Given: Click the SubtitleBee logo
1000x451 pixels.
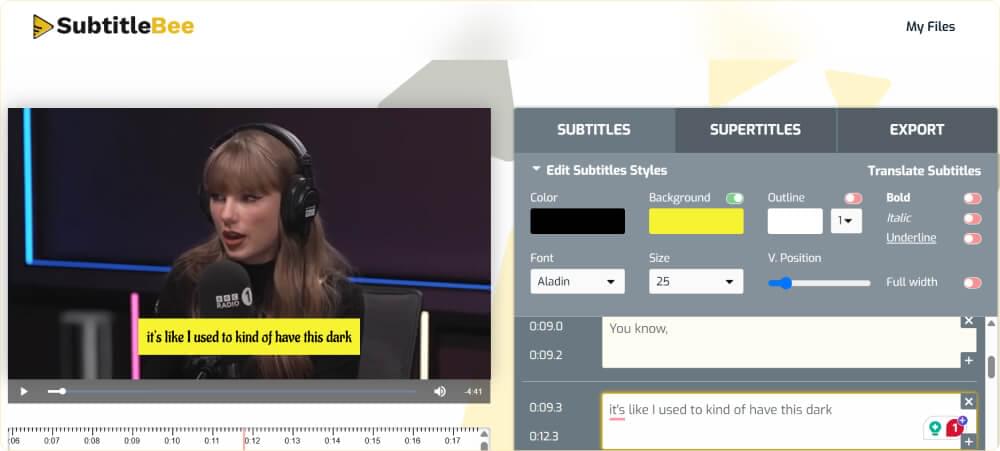Looking at the screenshot, I should (x=112, y=27).
